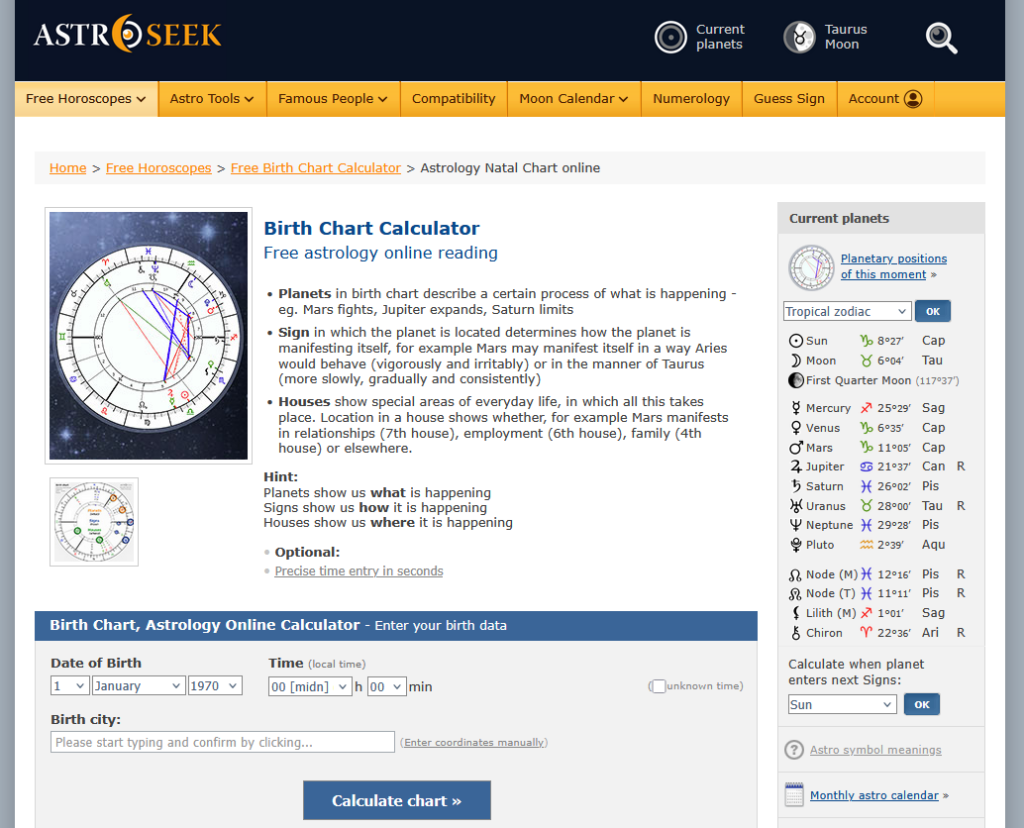Click the AstroSeek logo

[127, 35]
